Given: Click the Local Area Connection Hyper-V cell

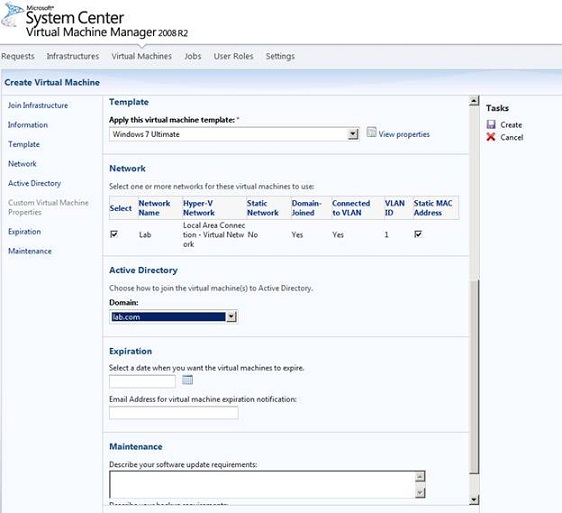Looking at the screenshot, I should (x=214, y=235).
